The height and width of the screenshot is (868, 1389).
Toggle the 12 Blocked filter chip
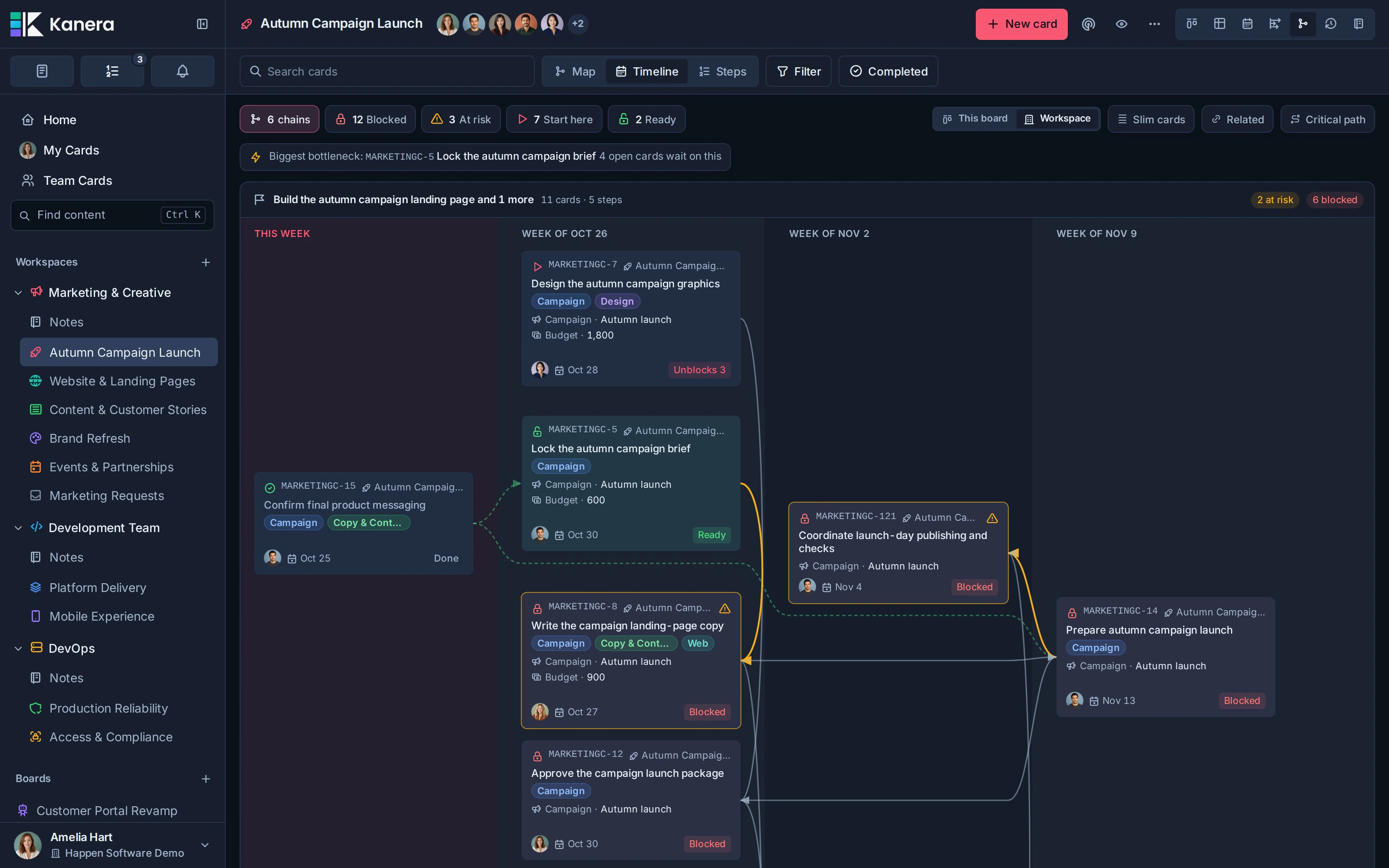point(370,119)
